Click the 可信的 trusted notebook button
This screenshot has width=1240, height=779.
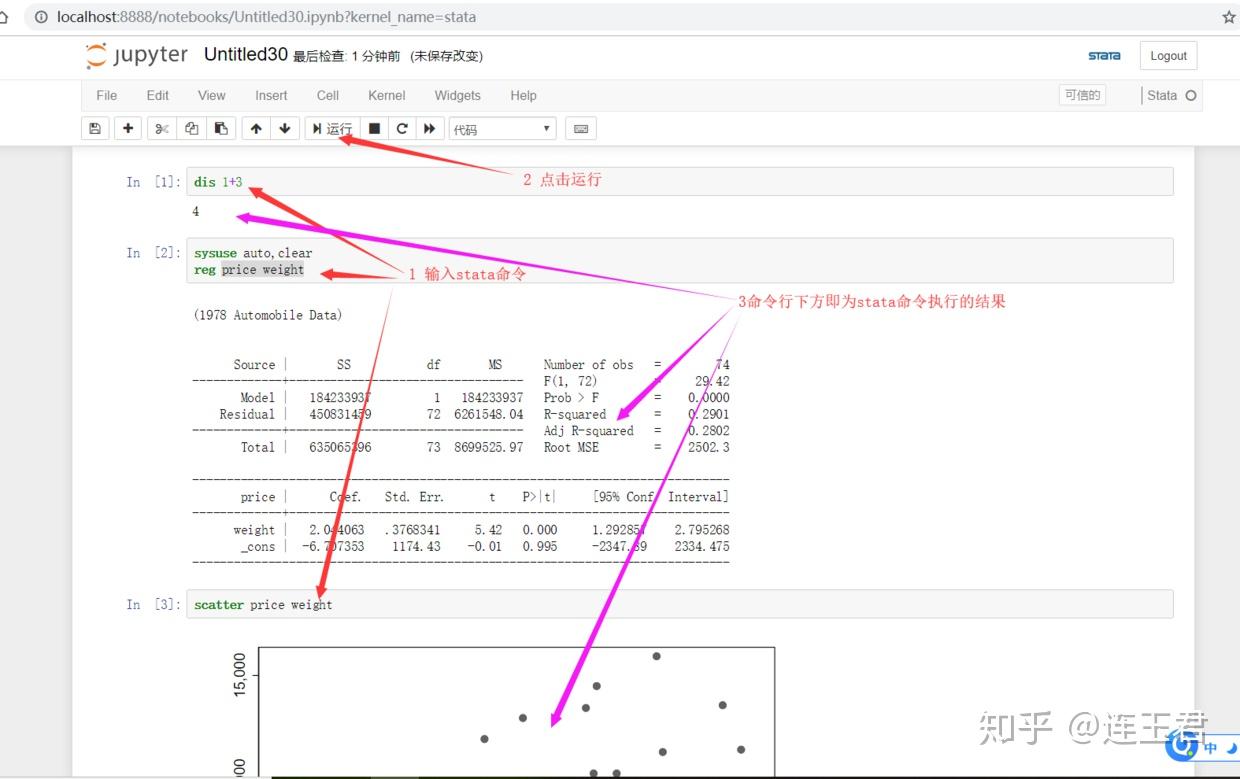tap(1081, 95)
